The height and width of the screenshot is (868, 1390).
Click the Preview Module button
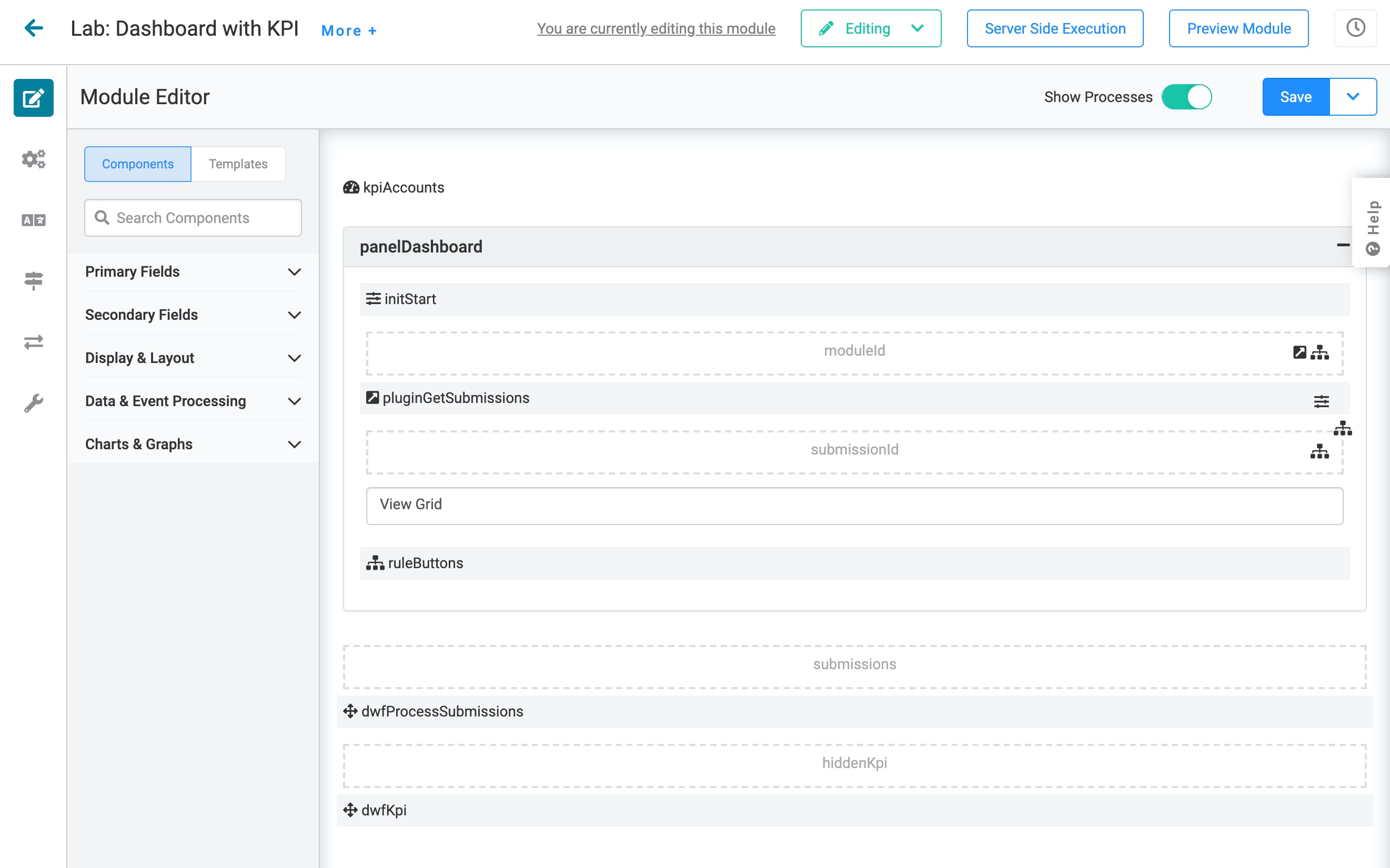(x=1238, y=28)
